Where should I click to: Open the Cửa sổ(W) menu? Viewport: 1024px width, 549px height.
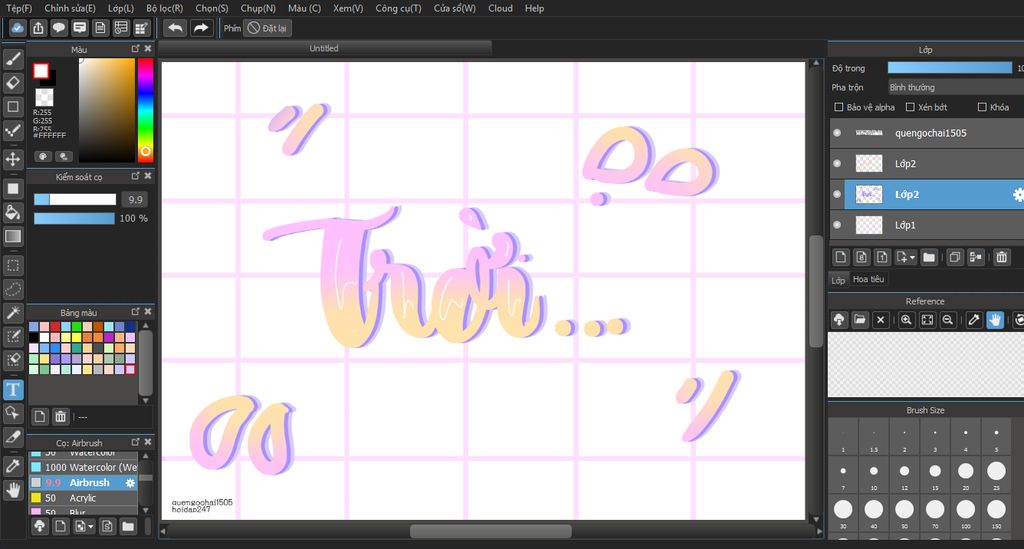455,8
